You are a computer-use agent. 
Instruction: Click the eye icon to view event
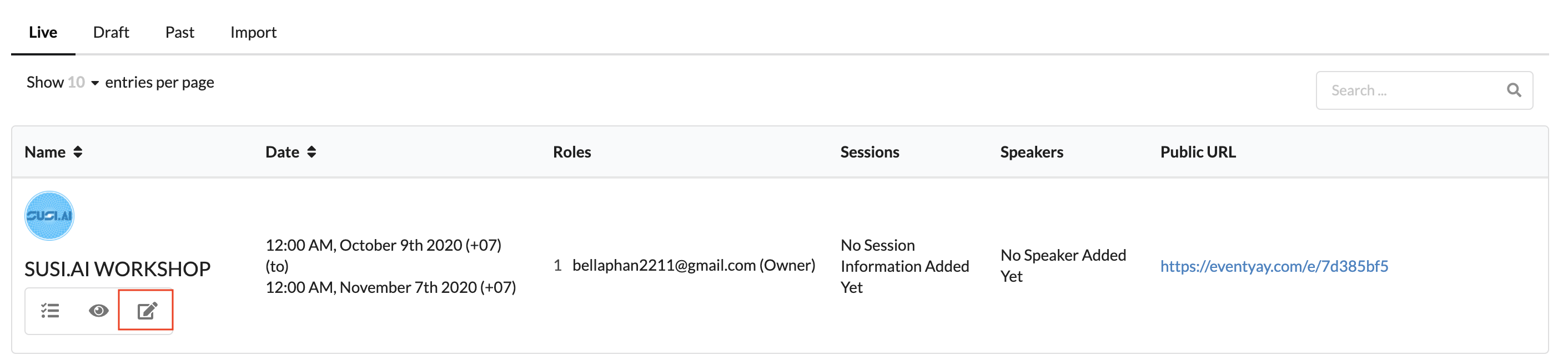[99, 311]
